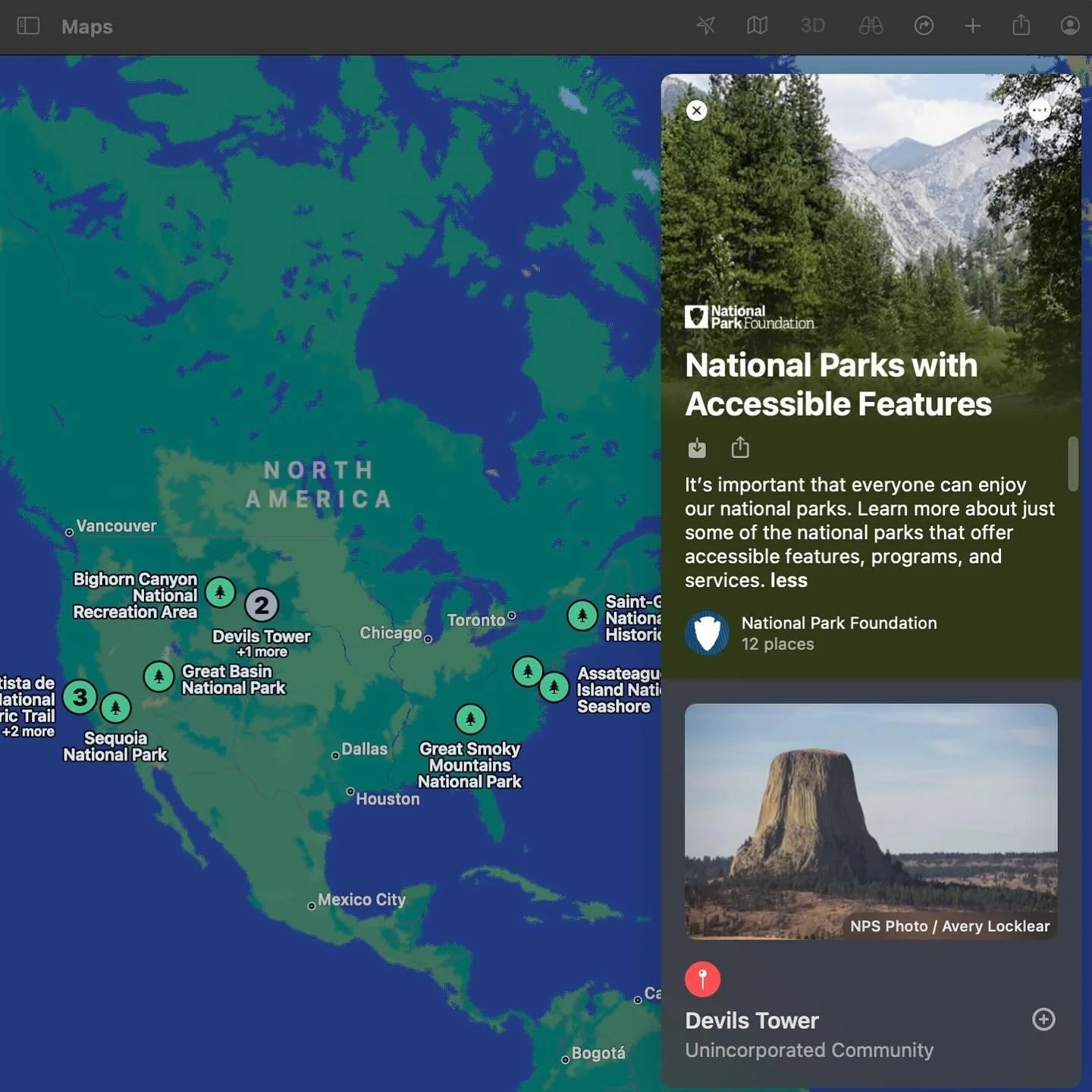Open Look Around binoculars tool
The height and width of the screenshot is (1092, 1092).
click(x=871, y=26)
